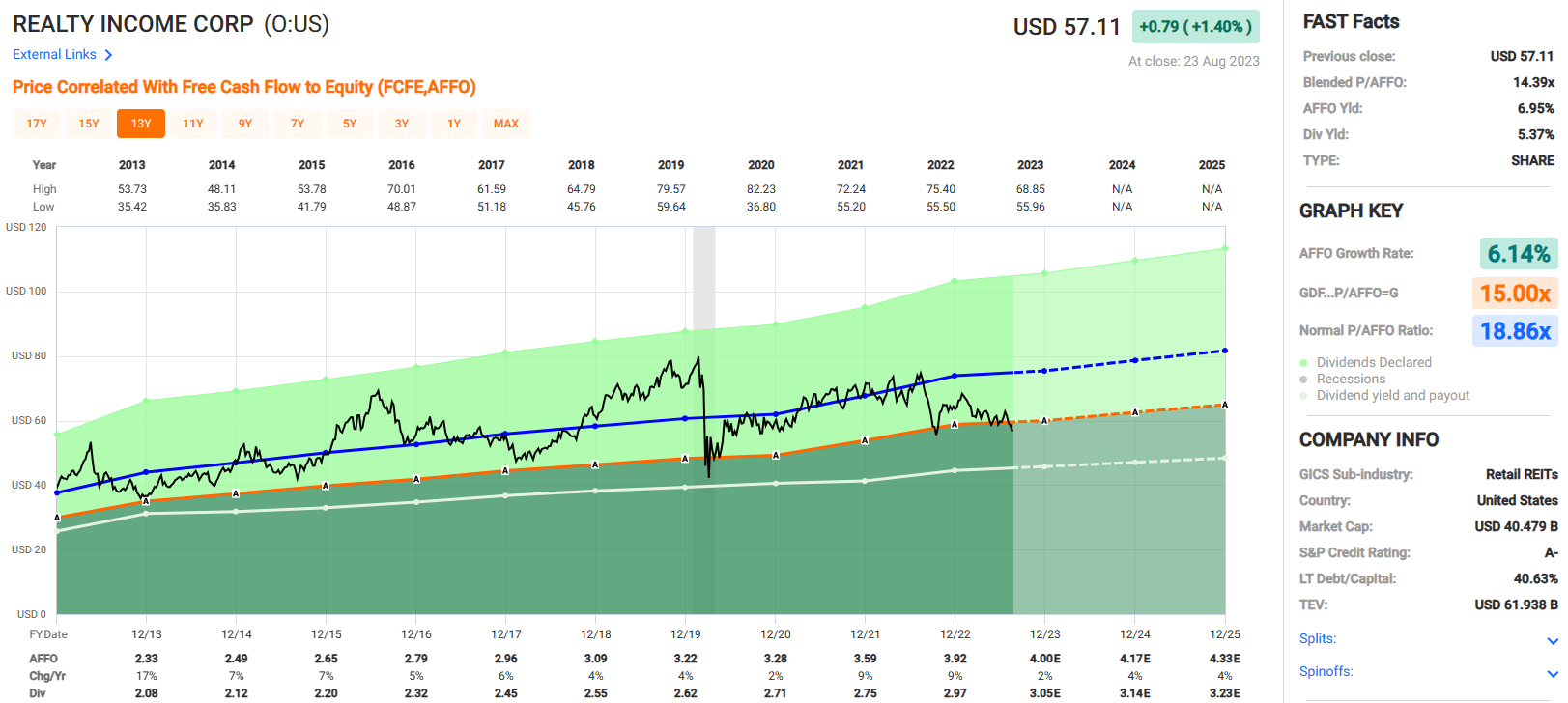Show the MAX time range
The width and height of the screenshot is (1568, 703).
click(x=506, y=124)
